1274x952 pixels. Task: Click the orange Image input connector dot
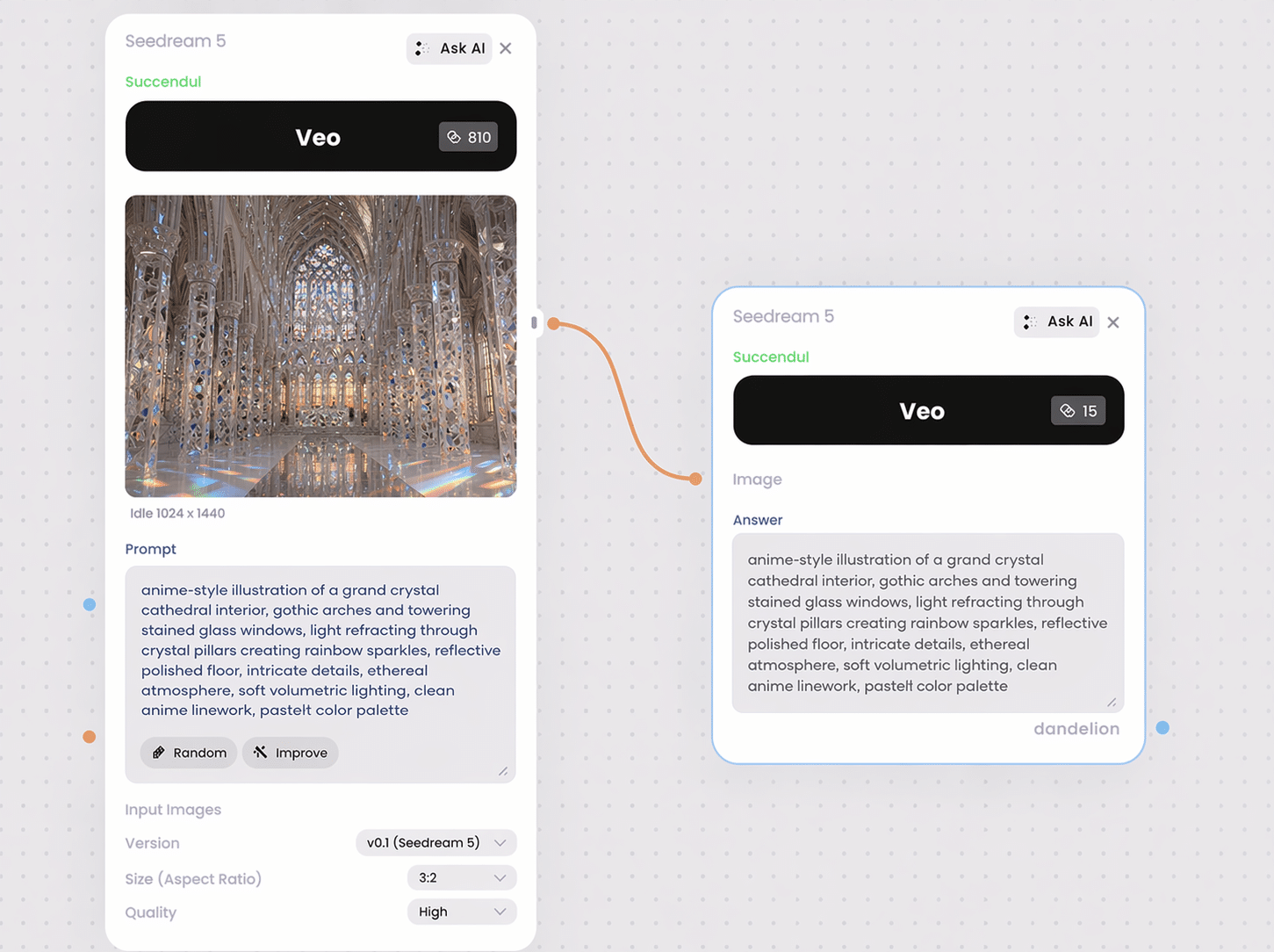(695, 479)
